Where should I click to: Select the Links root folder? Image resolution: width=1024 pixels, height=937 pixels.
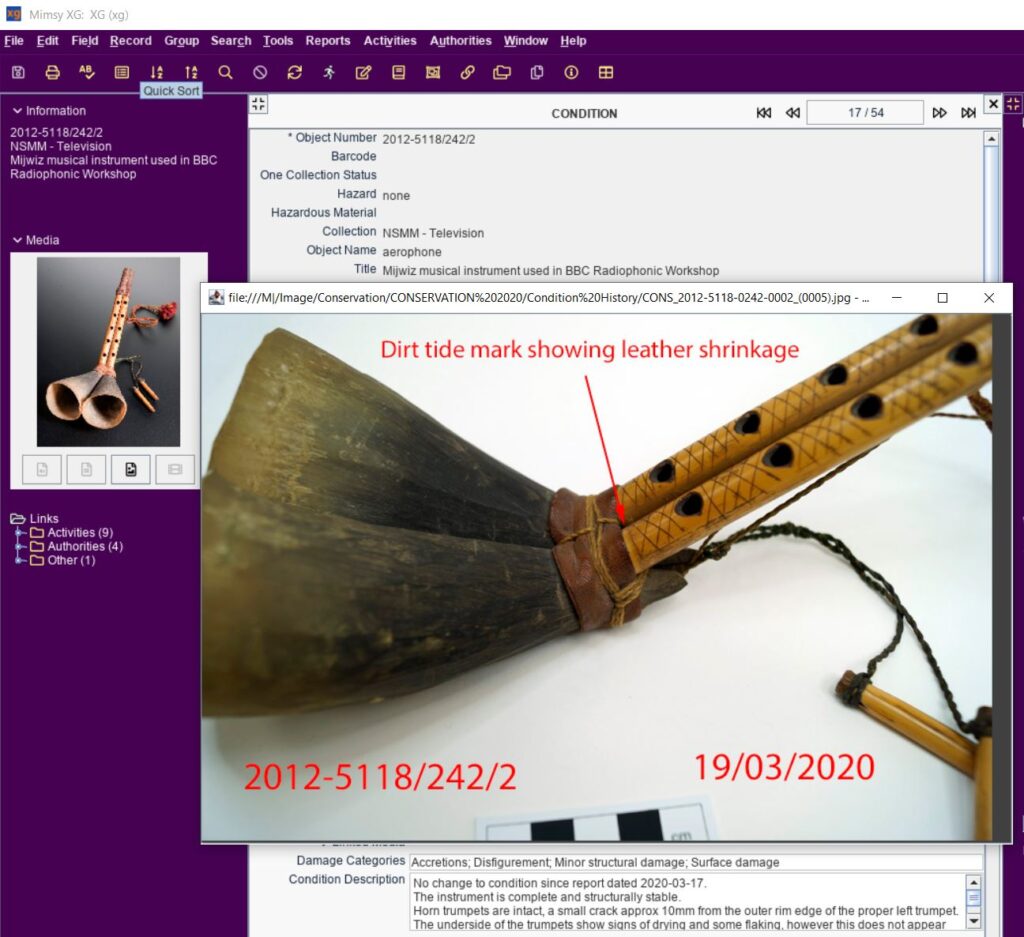point(35,518)
